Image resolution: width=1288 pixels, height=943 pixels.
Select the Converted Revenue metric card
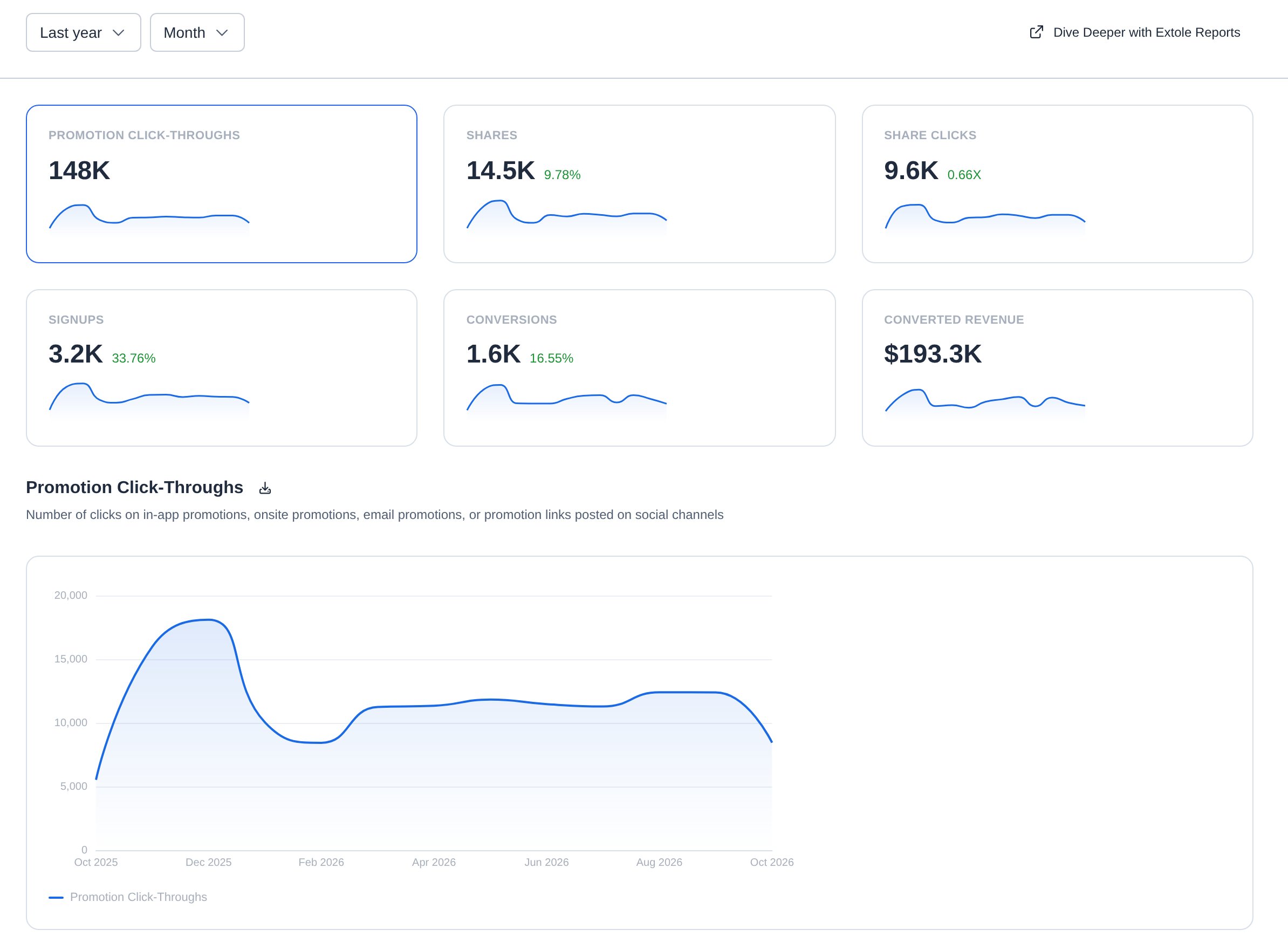1057,367
